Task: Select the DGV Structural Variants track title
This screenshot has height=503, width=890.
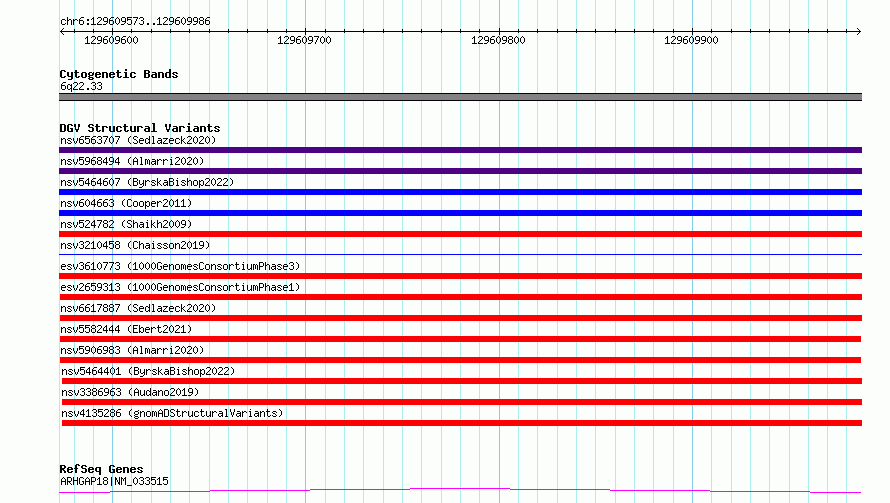Action: [140, 128]
